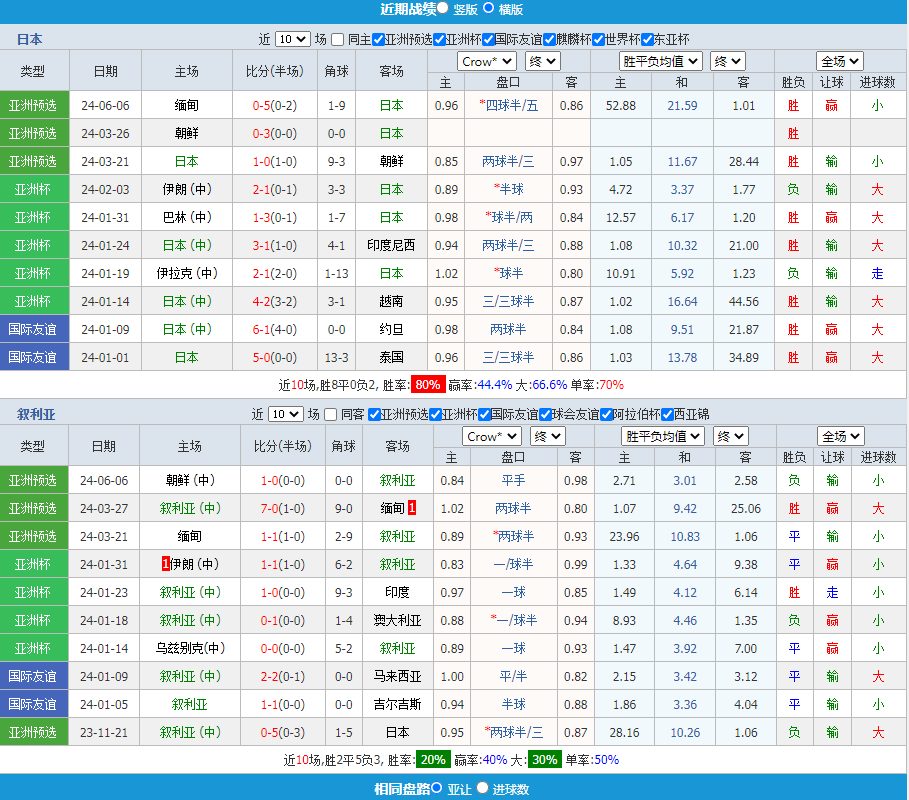Uncheck 世界杯 filter for Japan
909x800 pixels.
[x=599, y=39]
